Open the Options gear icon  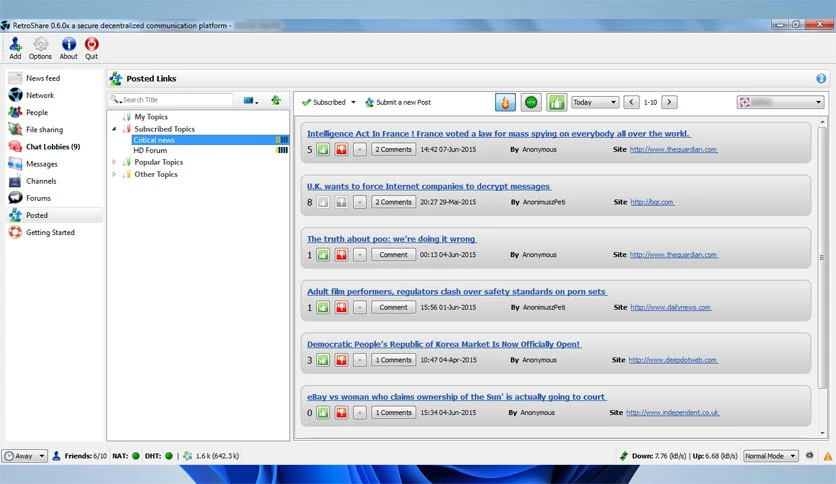click(40, 48)
